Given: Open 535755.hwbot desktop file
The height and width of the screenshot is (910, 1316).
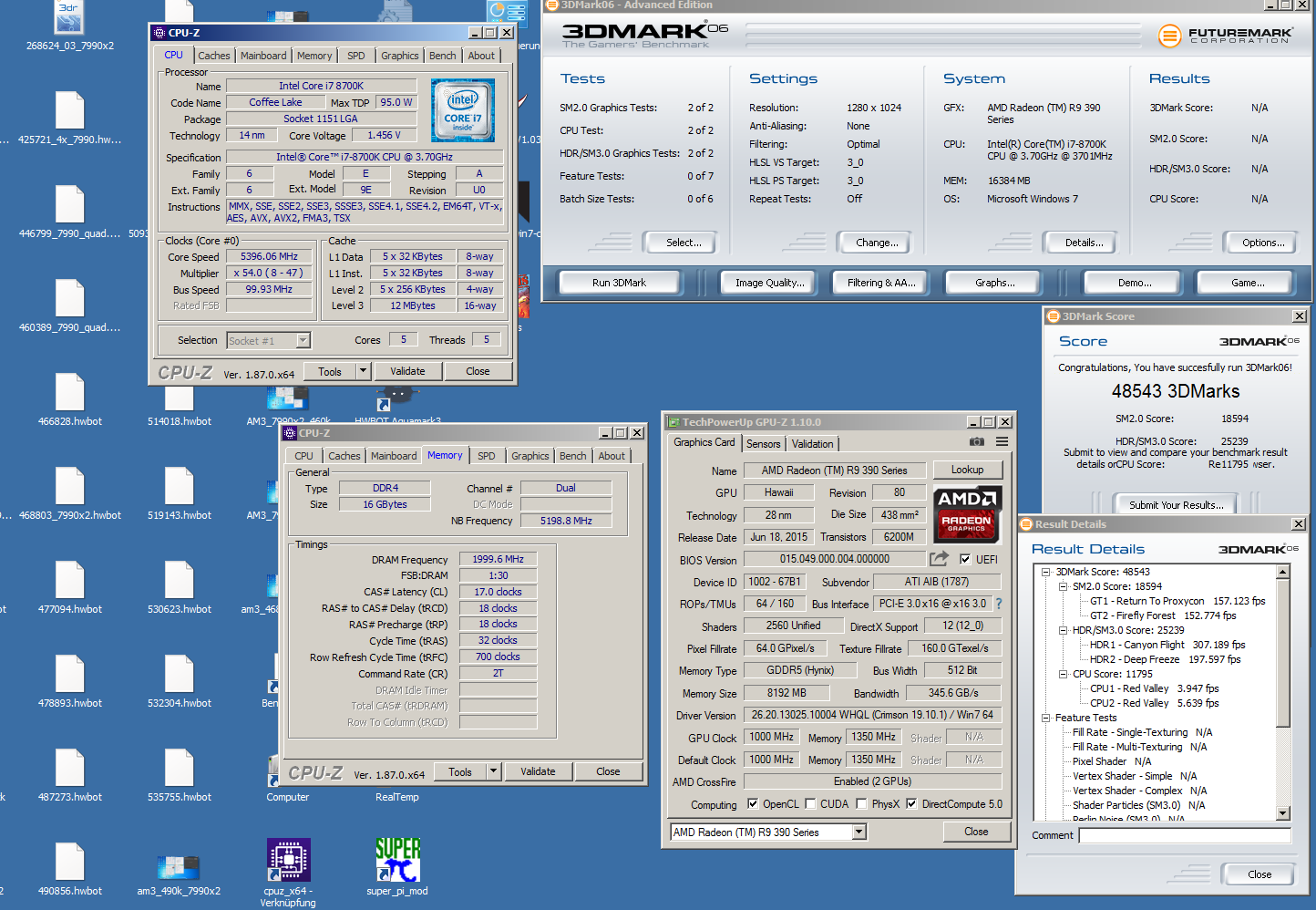Looking at the screenshot, I should click(x=180, y=768).
